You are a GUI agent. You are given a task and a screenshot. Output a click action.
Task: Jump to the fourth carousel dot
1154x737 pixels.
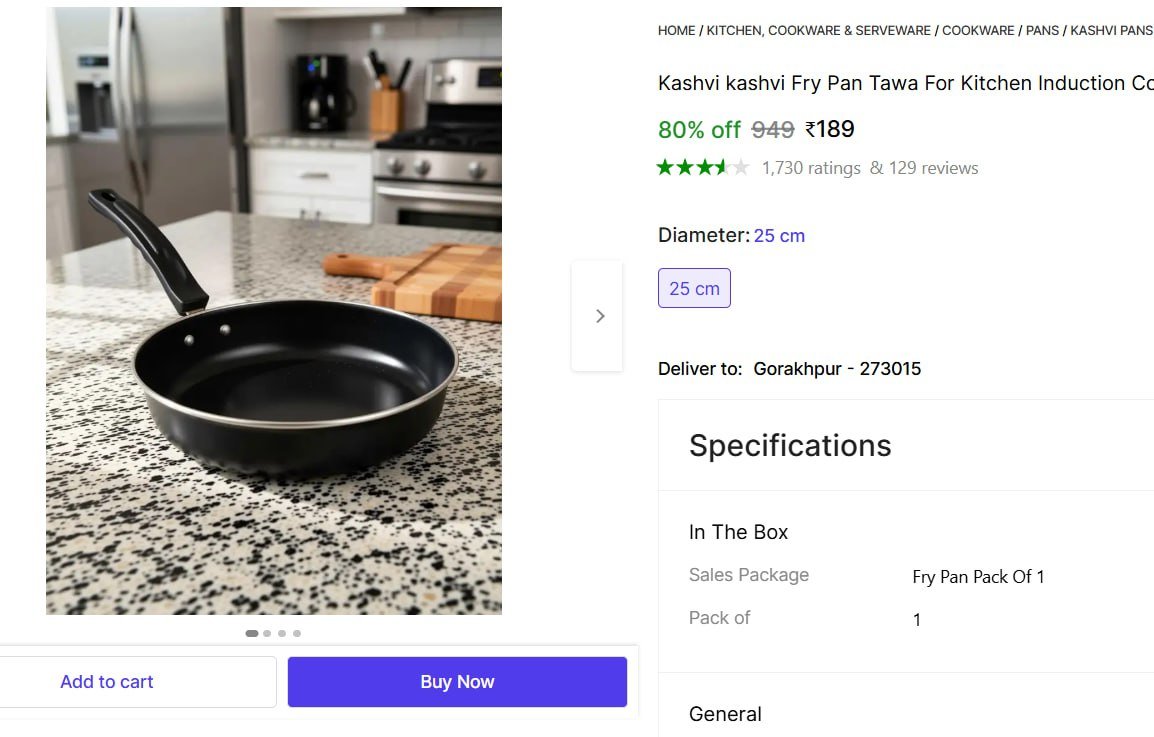[x=297, y=633]
